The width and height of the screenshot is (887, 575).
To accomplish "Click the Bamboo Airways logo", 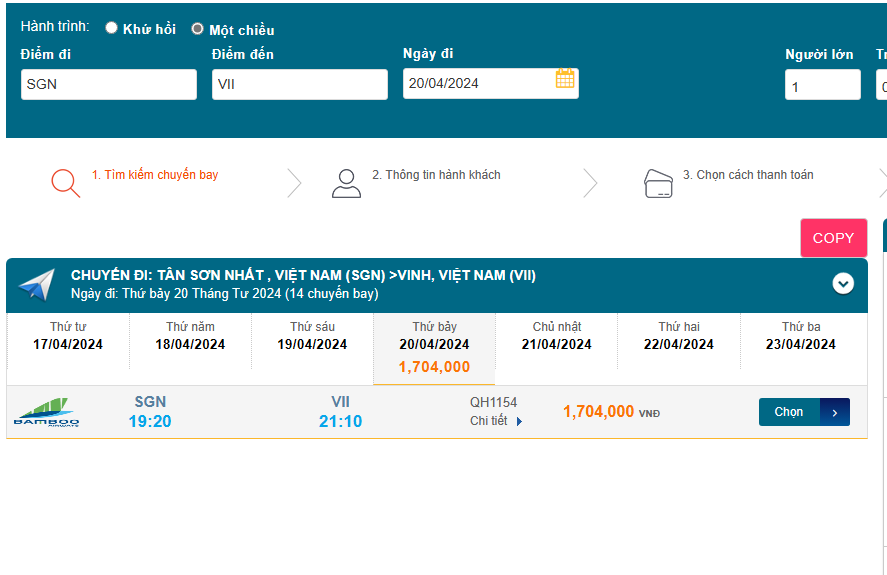I will tap(46, 412).
